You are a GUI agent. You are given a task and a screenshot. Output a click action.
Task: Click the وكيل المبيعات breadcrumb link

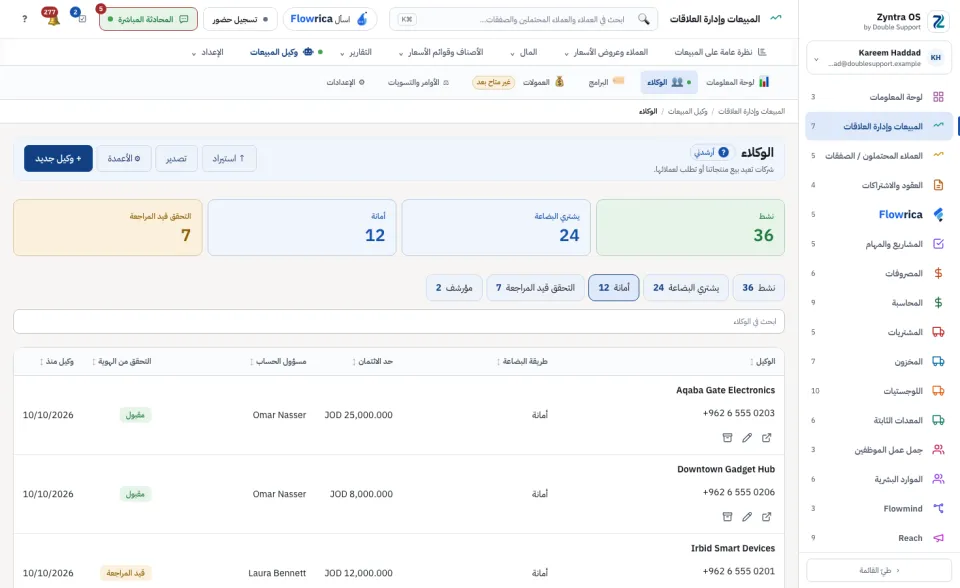(687, 111)
